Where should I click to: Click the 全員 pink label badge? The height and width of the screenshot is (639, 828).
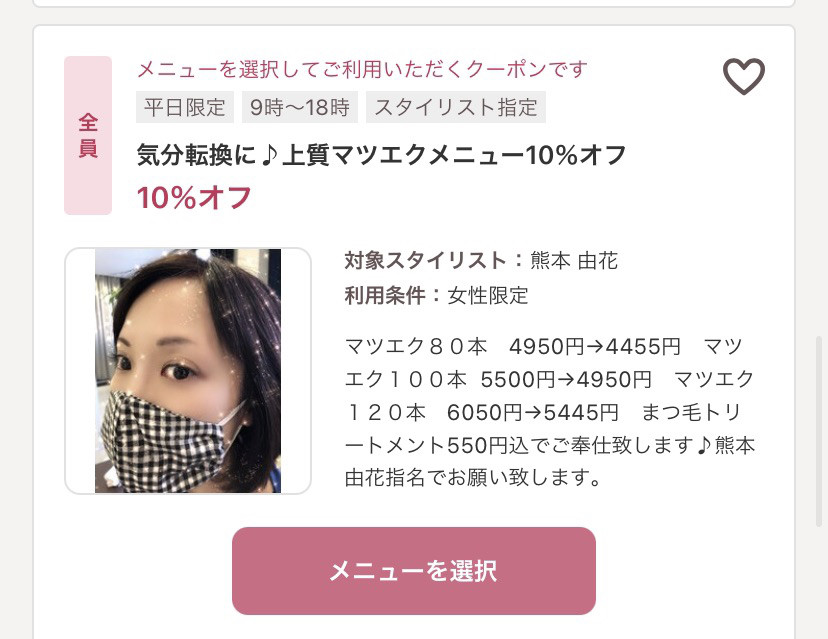click(88, 136)
